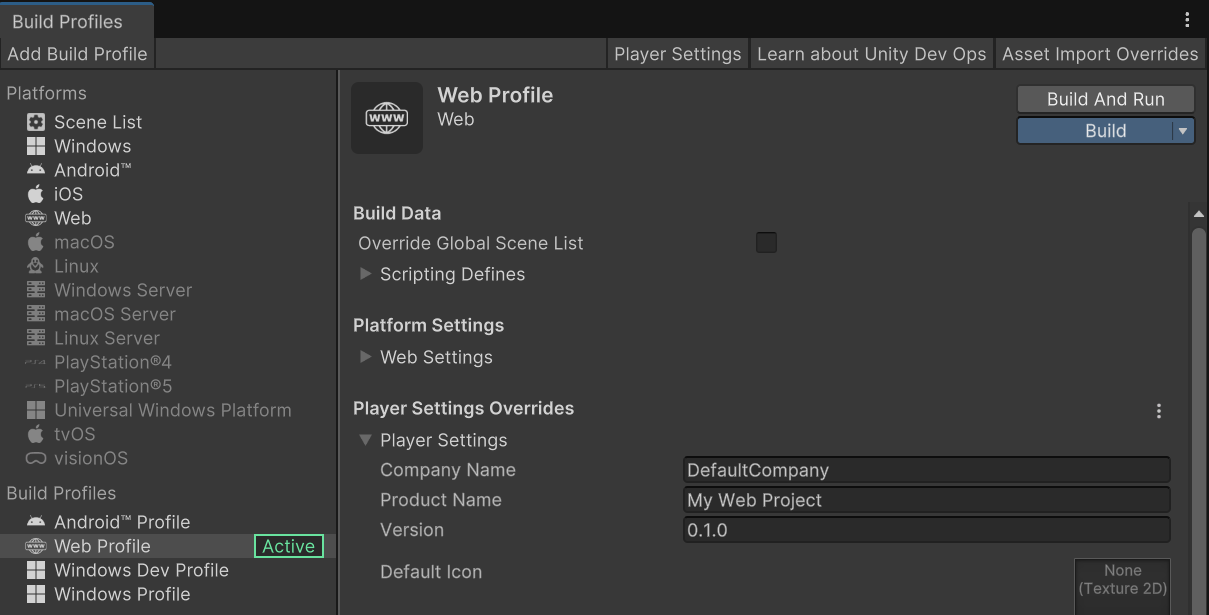The width and height of the screenshot is (1209, 615).
Task: Click the Company Name input field
Action: tap(927, 470)
